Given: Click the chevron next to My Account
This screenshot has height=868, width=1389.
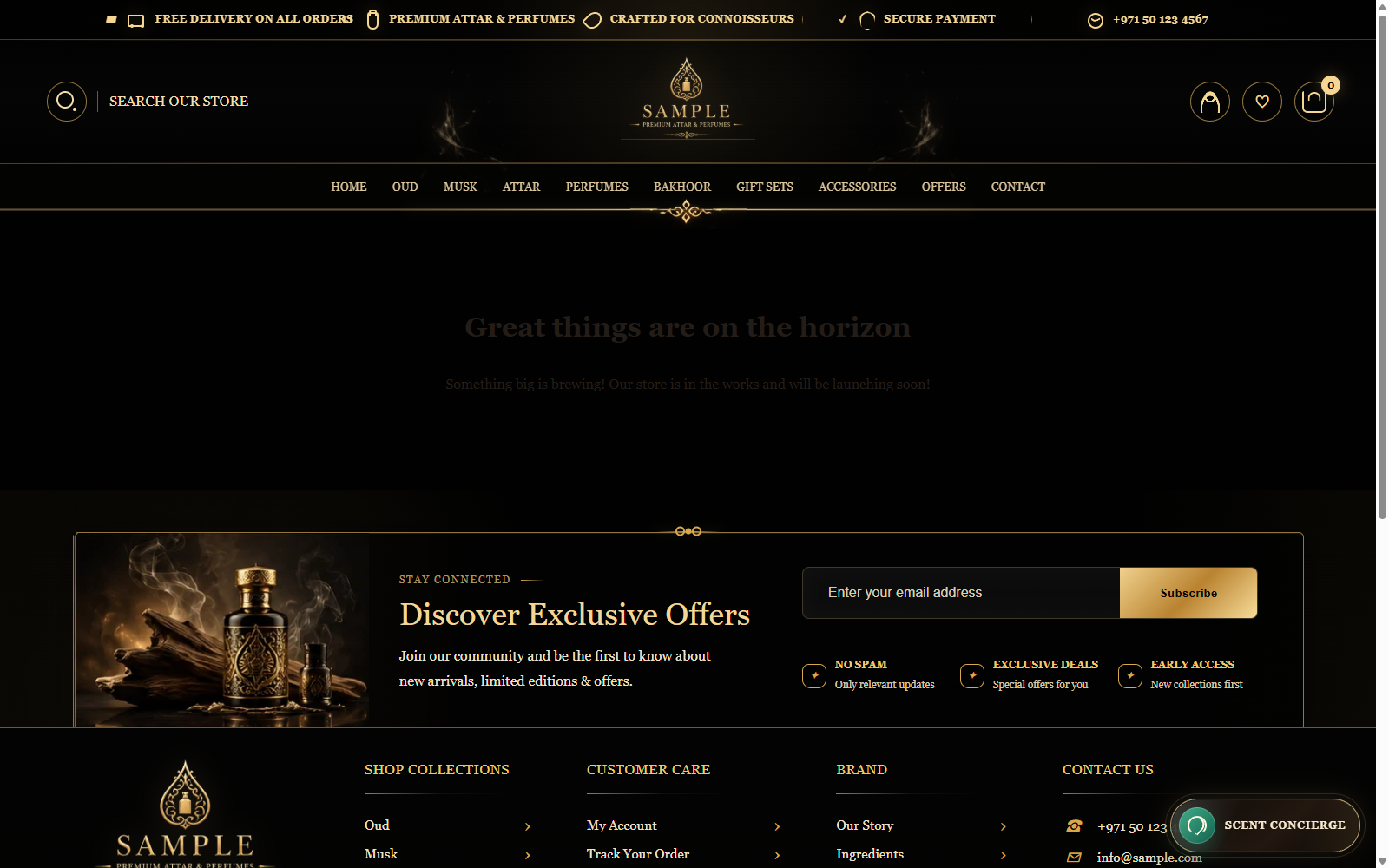Looking at the screenshot, I should tap(777, 826).
